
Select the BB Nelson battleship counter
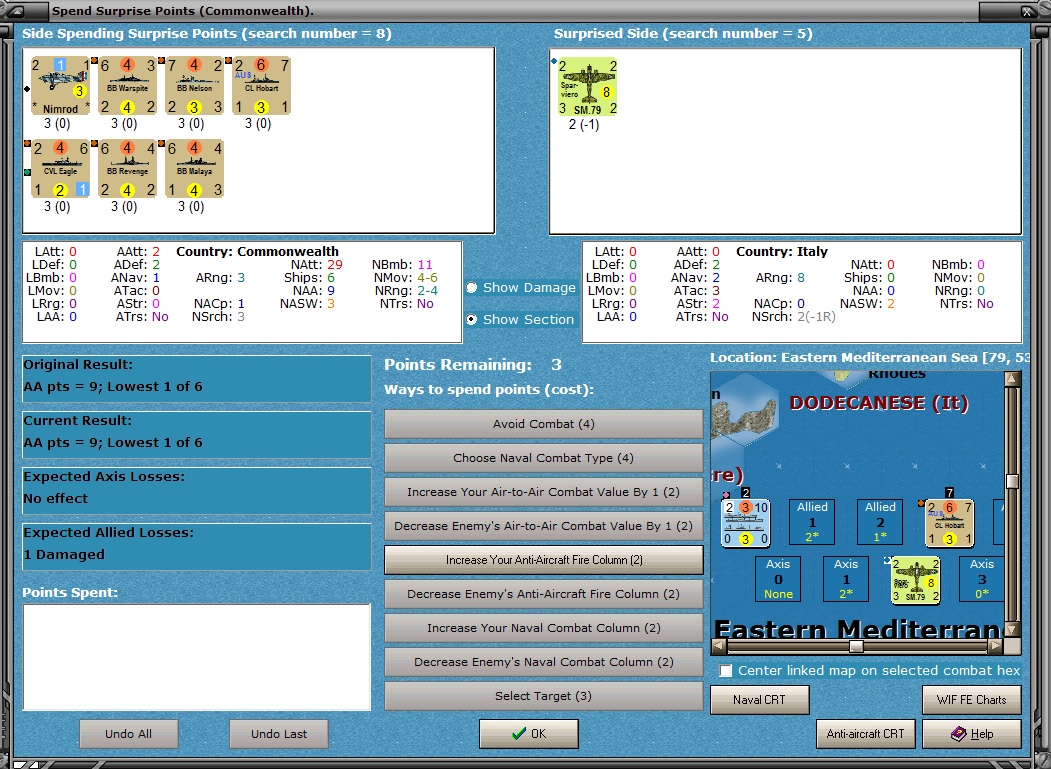tap(194, 86)
